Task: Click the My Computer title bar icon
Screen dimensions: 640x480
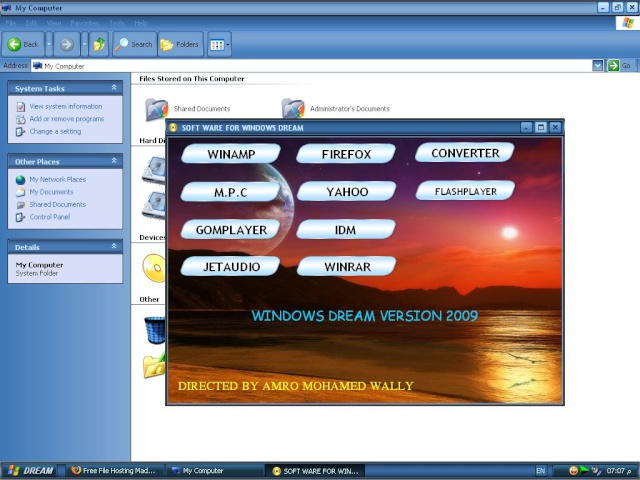Action: [6, 8]
